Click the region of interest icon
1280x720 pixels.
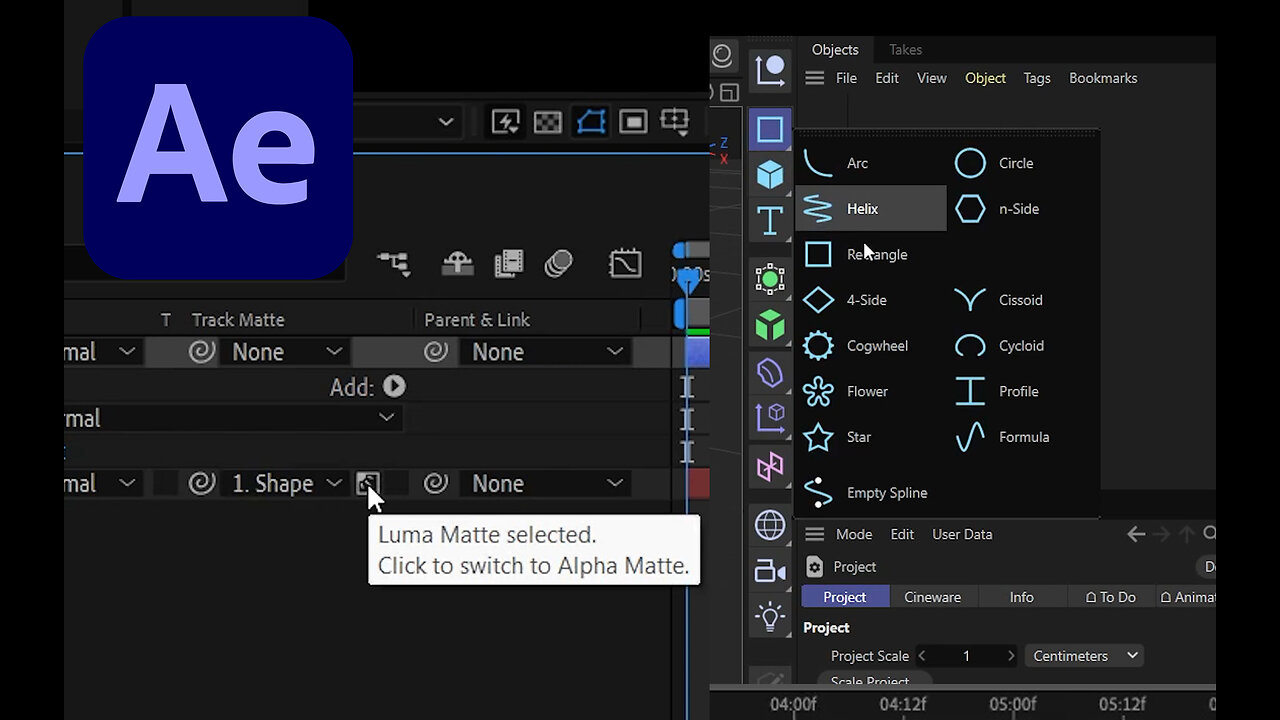633,122
